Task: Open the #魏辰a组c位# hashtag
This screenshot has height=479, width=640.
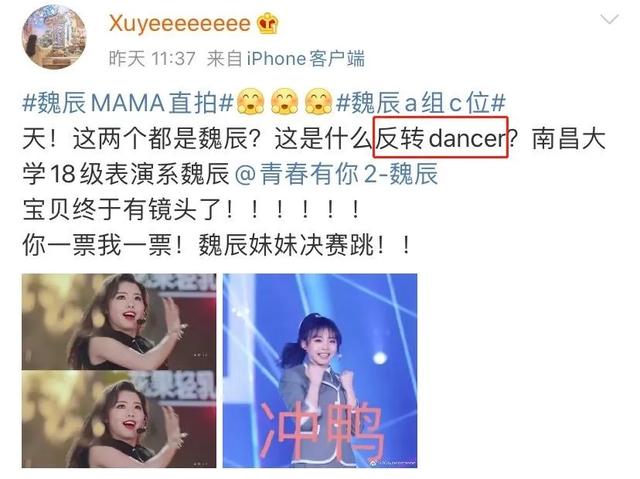Action: click(421, 102)
